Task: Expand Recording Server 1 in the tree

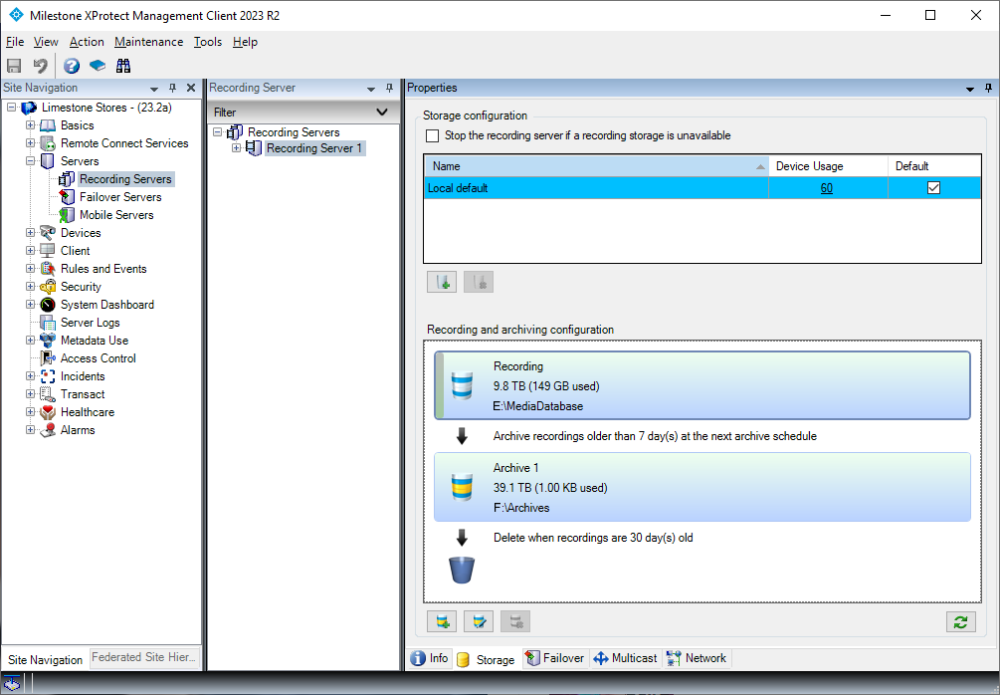Action: (x=236, y=148)
